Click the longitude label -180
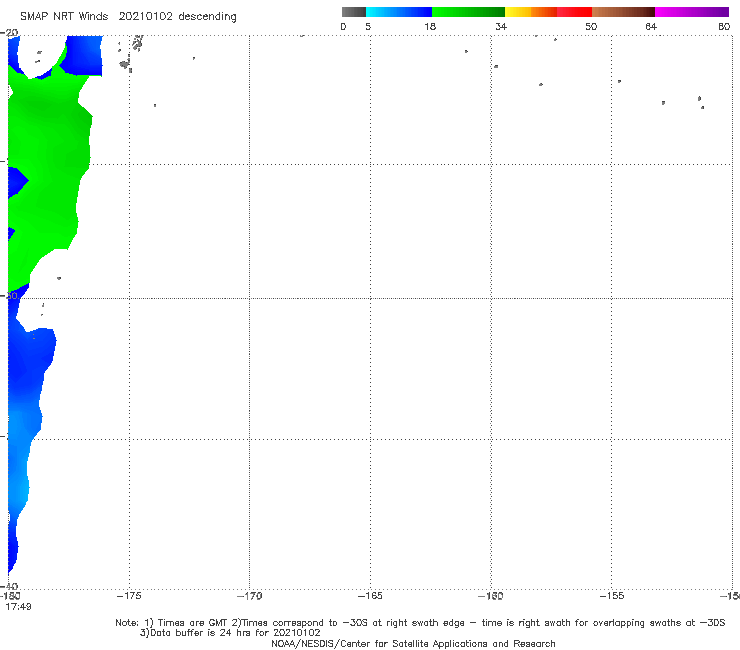The height and width of the screenshot is (650, 740). pos(10,596)
